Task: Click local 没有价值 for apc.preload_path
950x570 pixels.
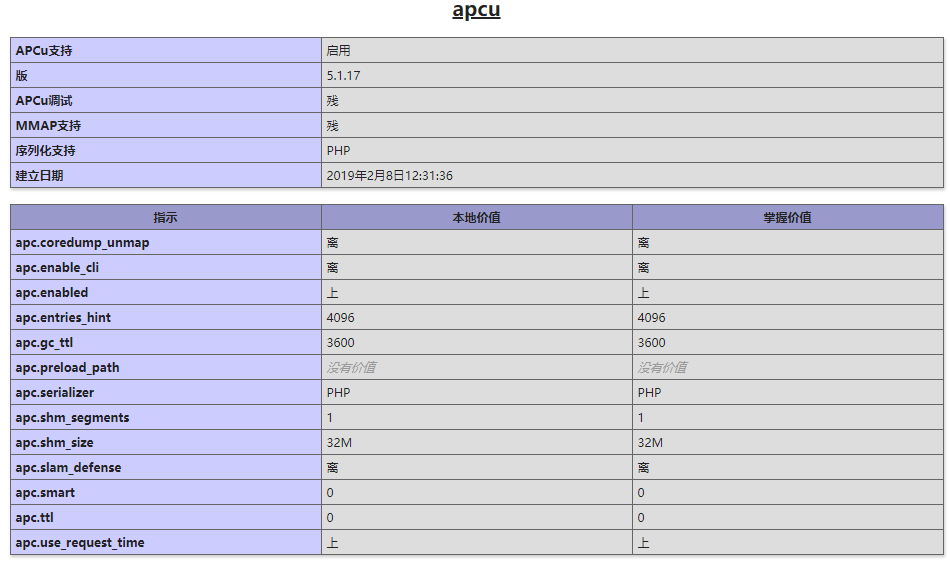Action: (x=351, y=368)
